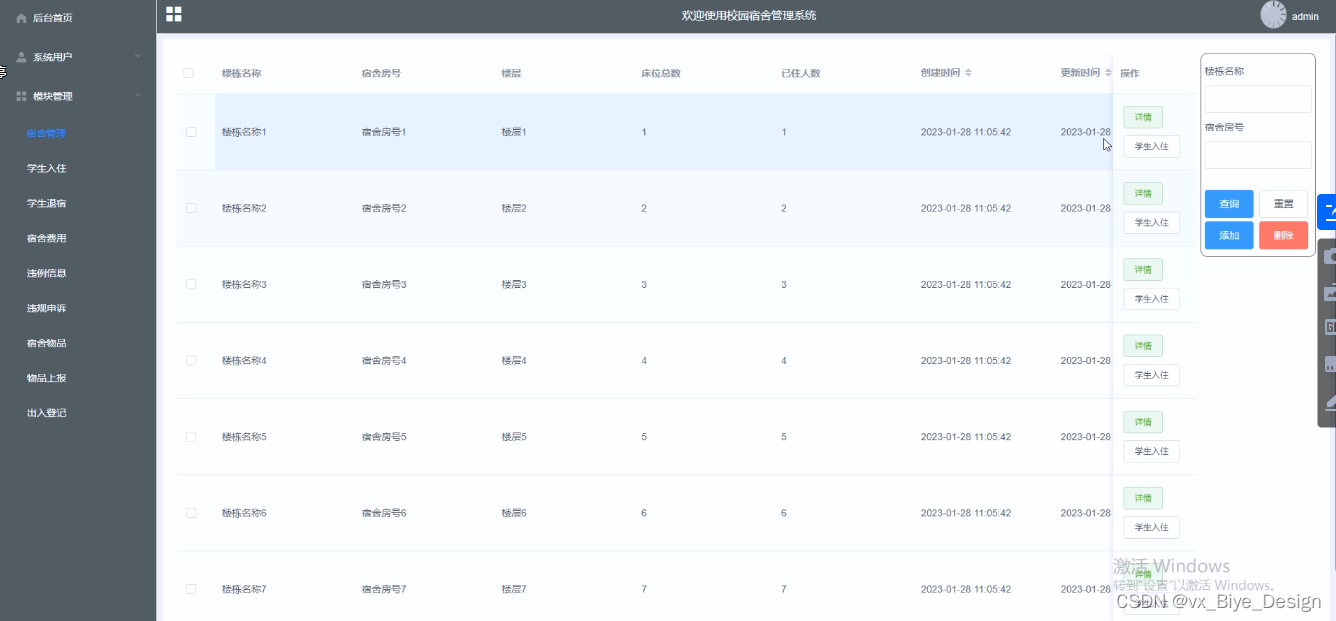Viewport: 1336px width, 621px height.
Task: Click 学生入住 button in row 楼栋名称5
Action: tap(1152, 451)
